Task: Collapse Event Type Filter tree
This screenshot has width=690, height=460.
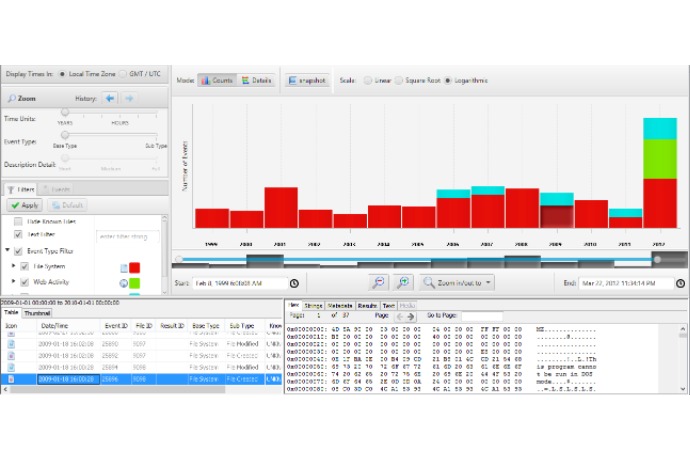Action: 7,250
